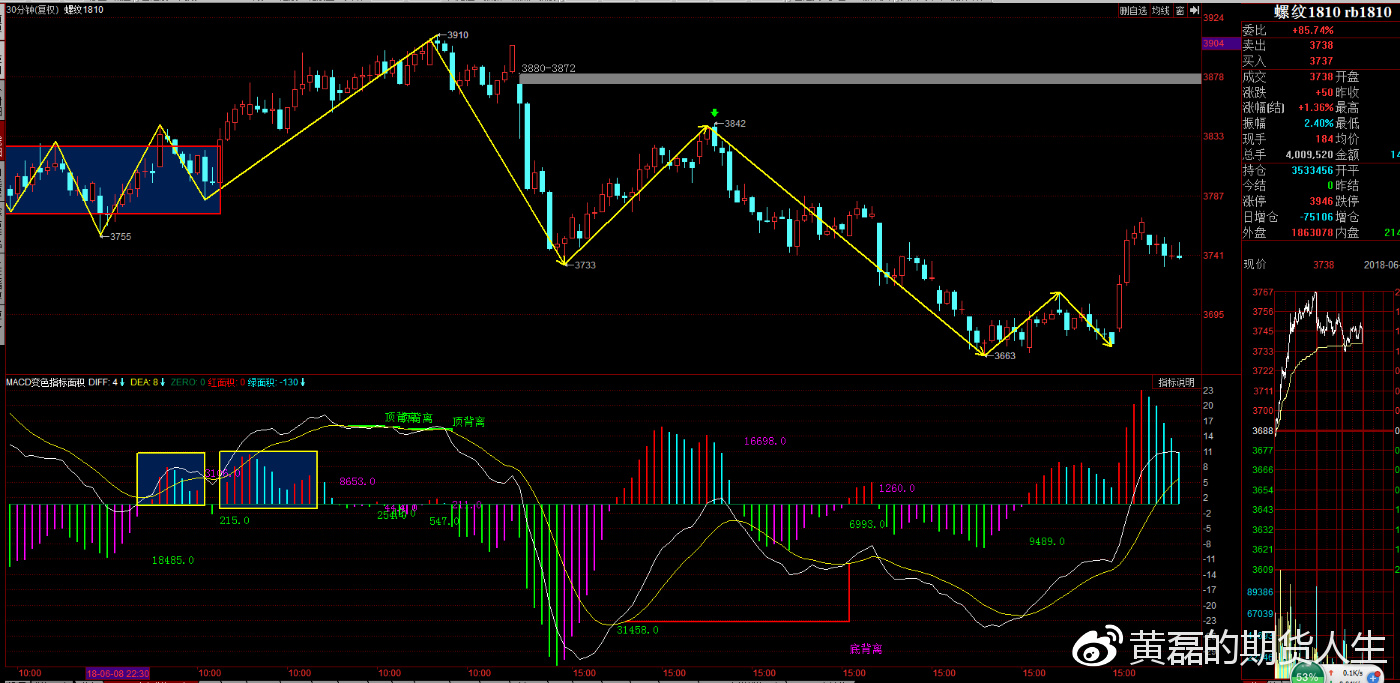The height and width of the screenshot is (683, 1400).
Task: Click the 绿面积 value down arrow
Action: point(303,382)
